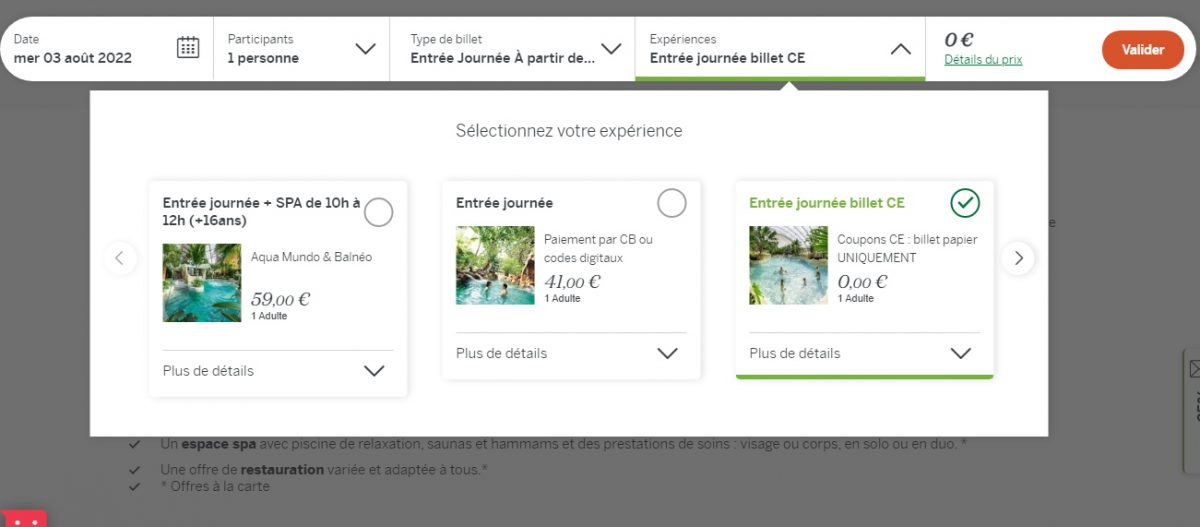Screen dimensions: 1200x527
Task: Click the previous carousel arrow
Action: (120, 258)
